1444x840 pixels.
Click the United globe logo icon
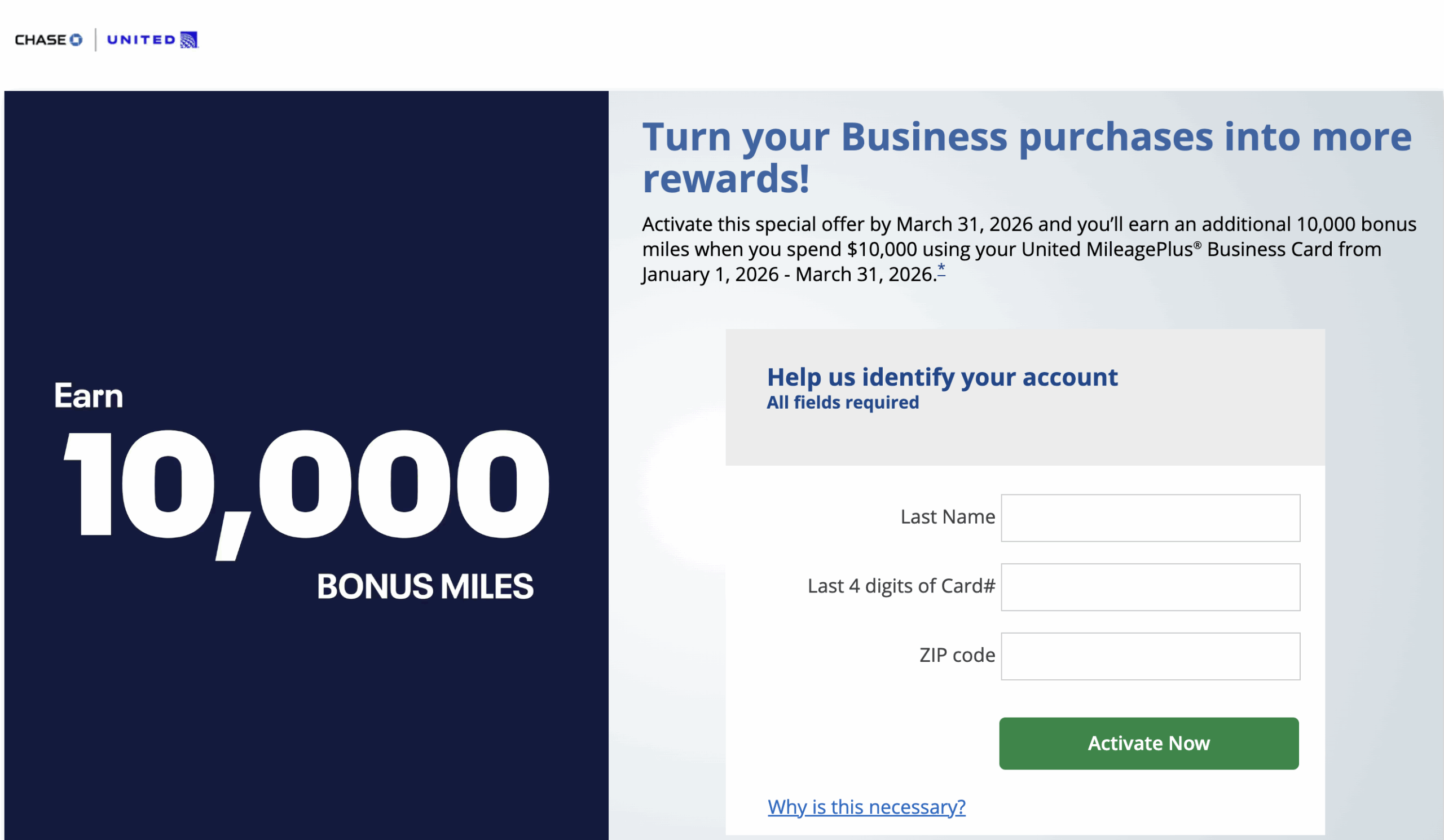[x=188, y=40]
